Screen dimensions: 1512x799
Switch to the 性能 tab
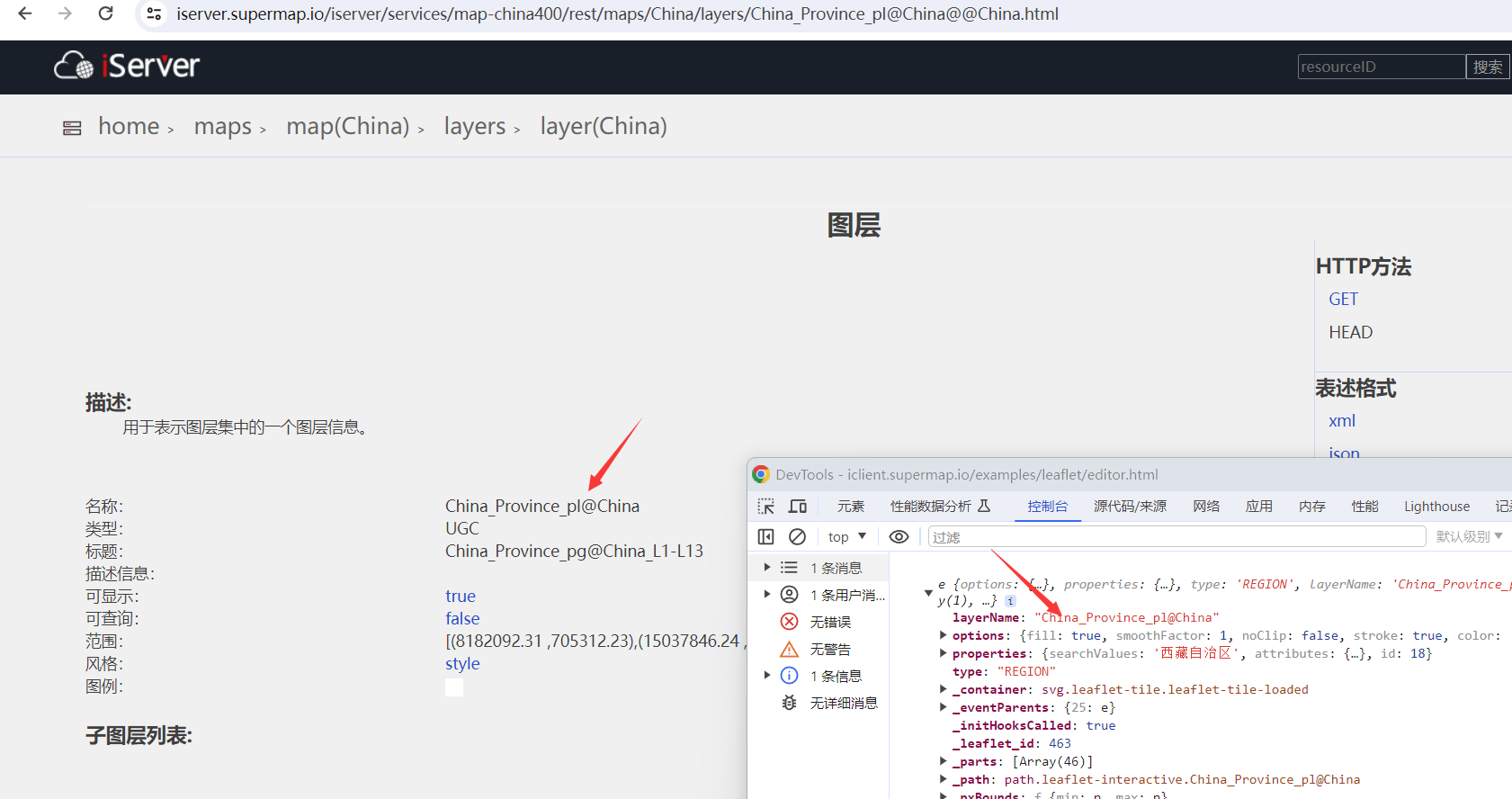tap(1365, 507)
